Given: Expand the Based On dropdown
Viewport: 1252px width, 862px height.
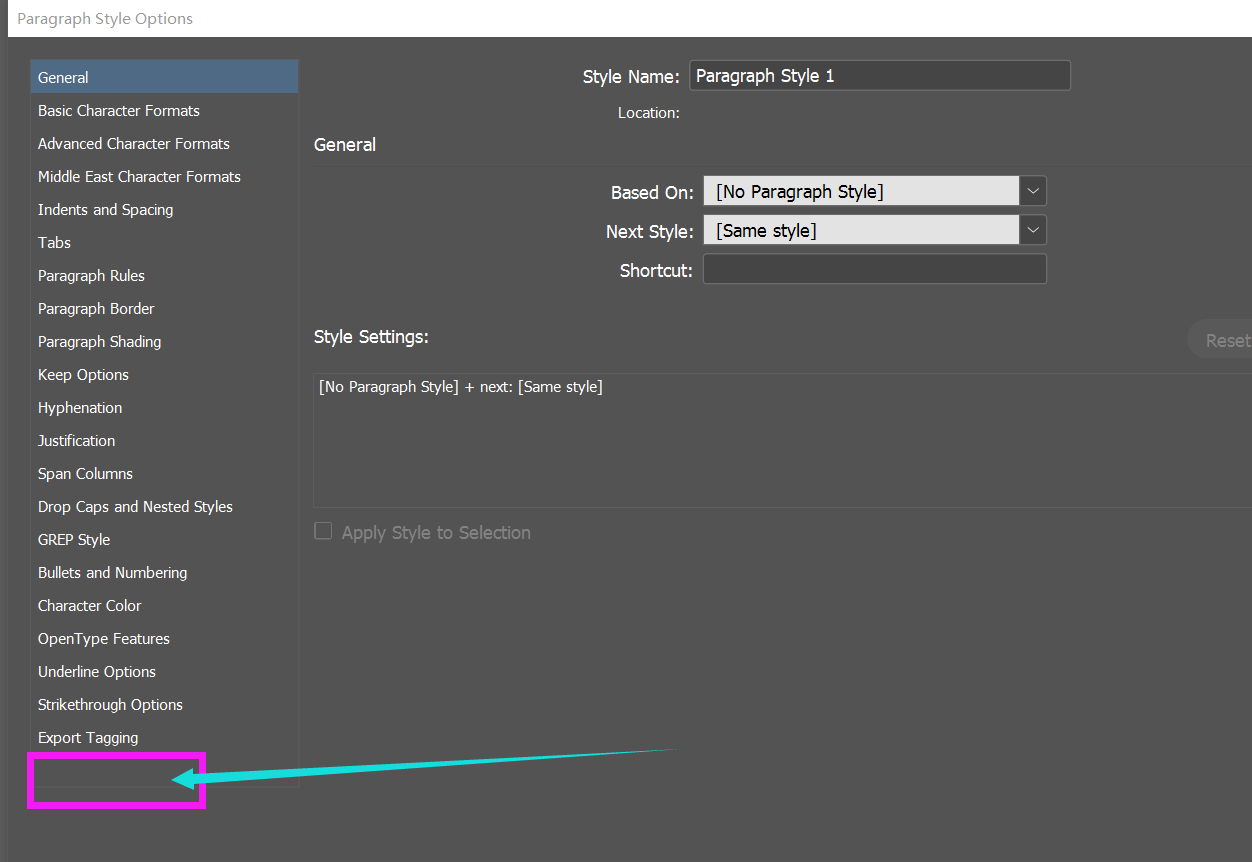Looking at the screenshot, I should [1032, 190].
